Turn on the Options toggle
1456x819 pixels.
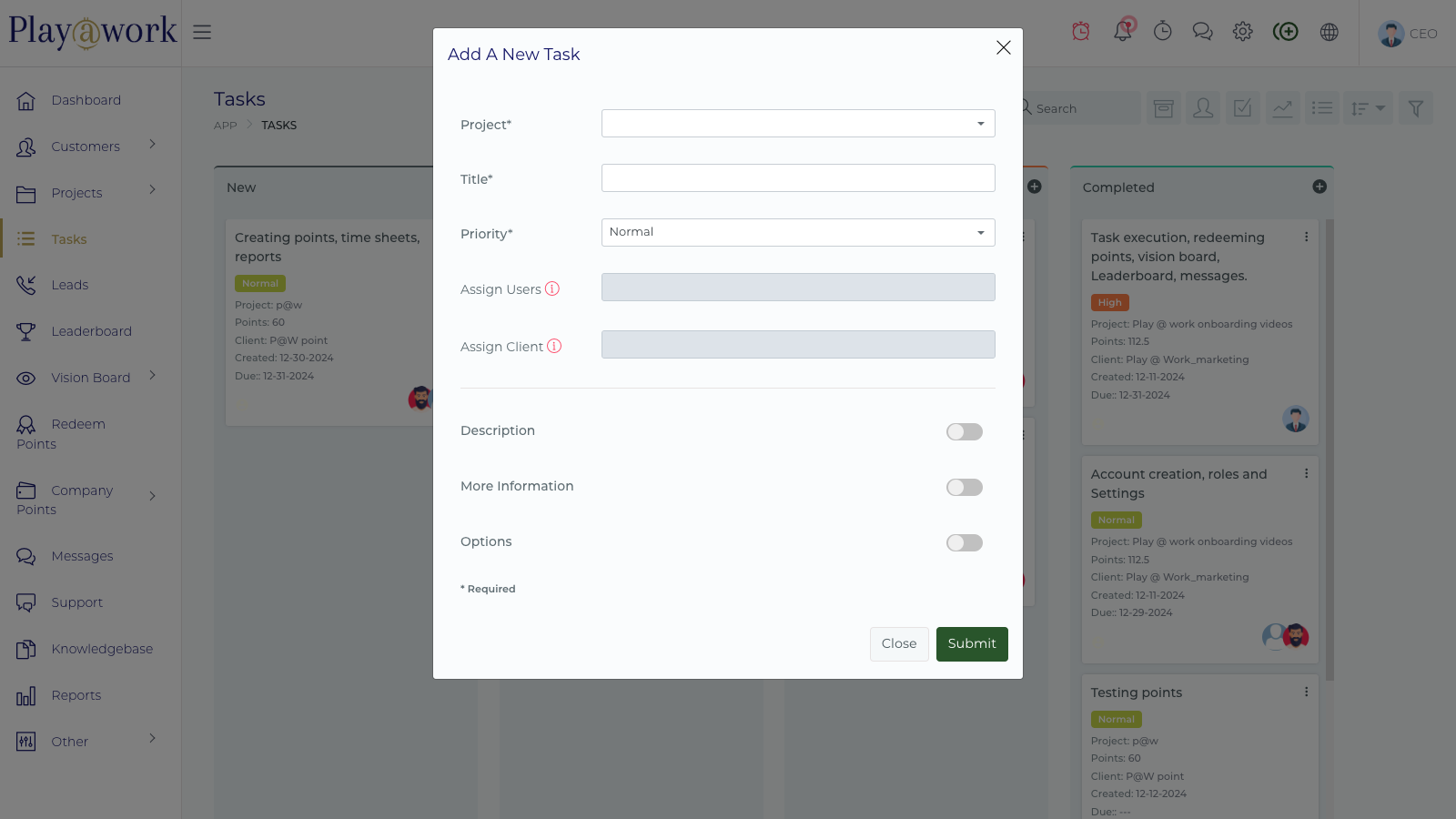(x=964, y=542)
